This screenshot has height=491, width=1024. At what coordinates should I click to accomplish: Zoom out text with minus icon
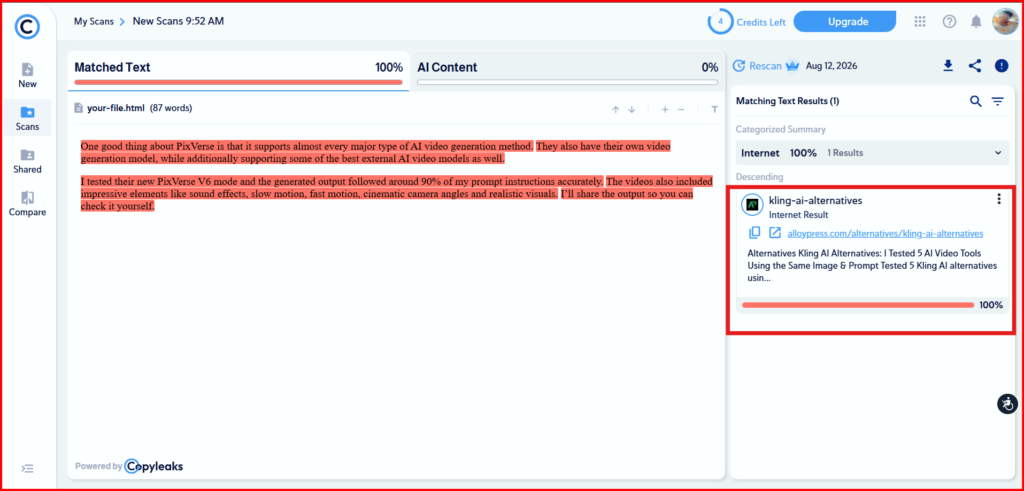[x=681, y=110]
